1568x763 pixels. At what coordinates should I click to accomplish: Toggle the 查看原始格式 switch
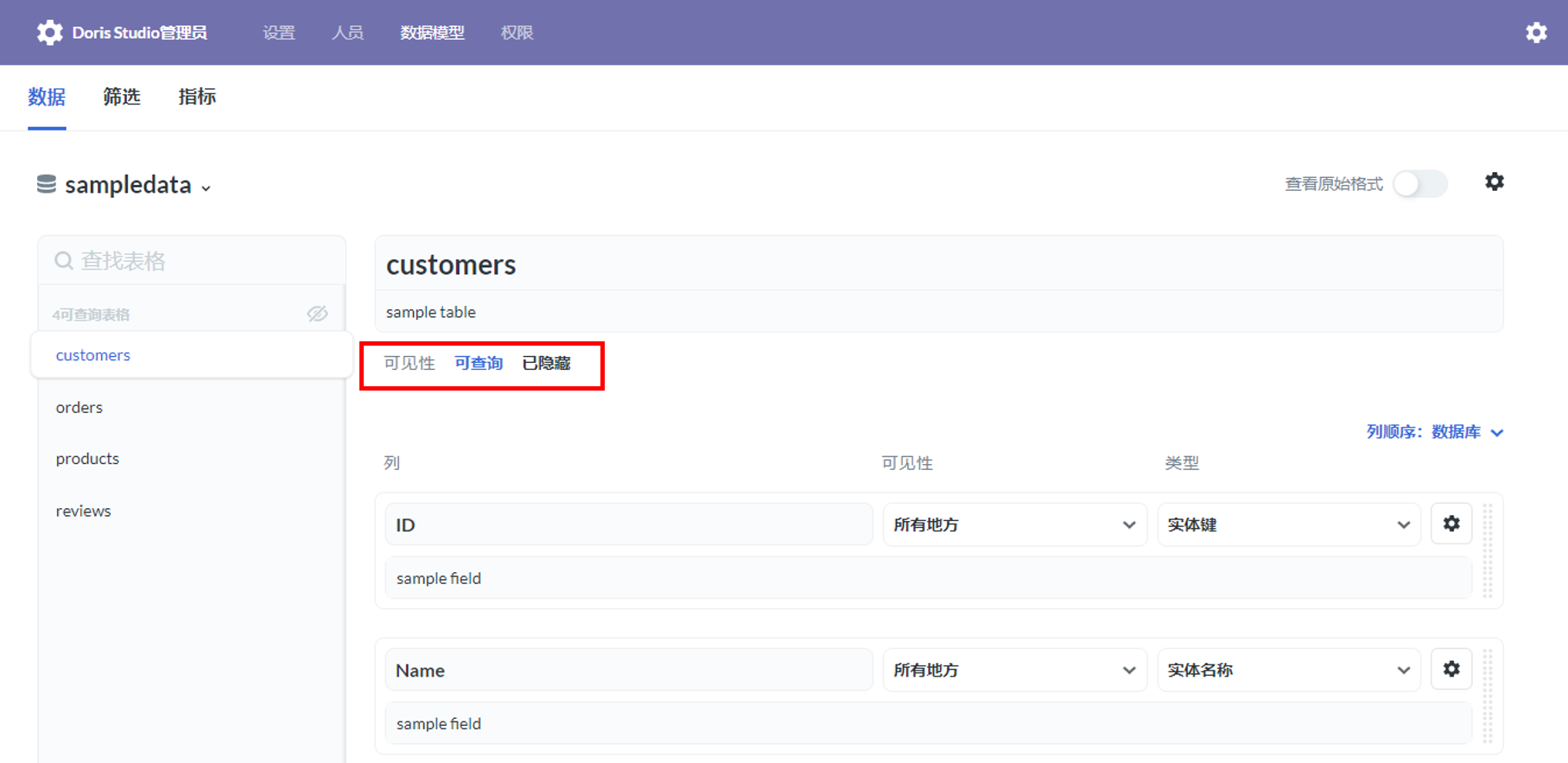click(x=1420, y=183)
